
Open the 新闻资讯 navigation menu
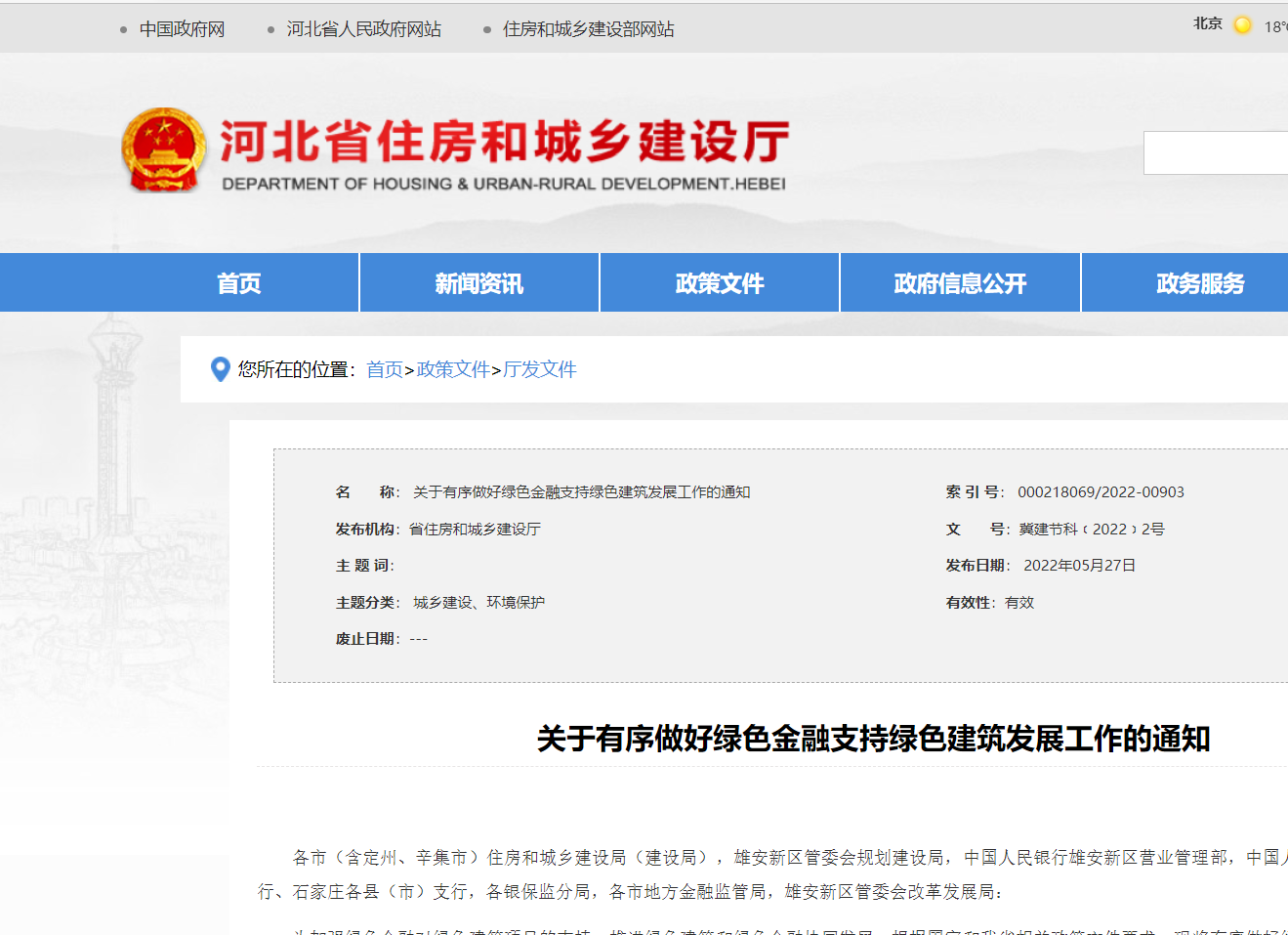click(x=478, y=282)
